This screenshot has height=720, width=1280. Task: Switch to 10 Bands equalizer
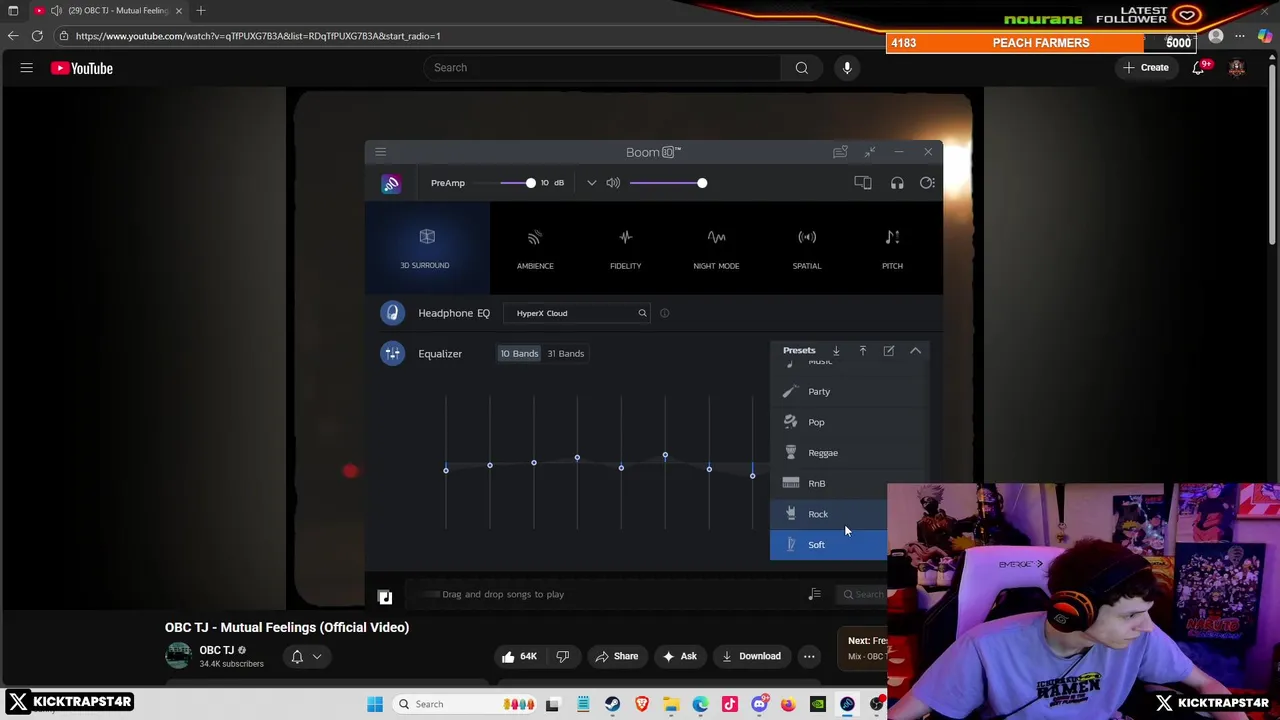(x=519, y=353)
